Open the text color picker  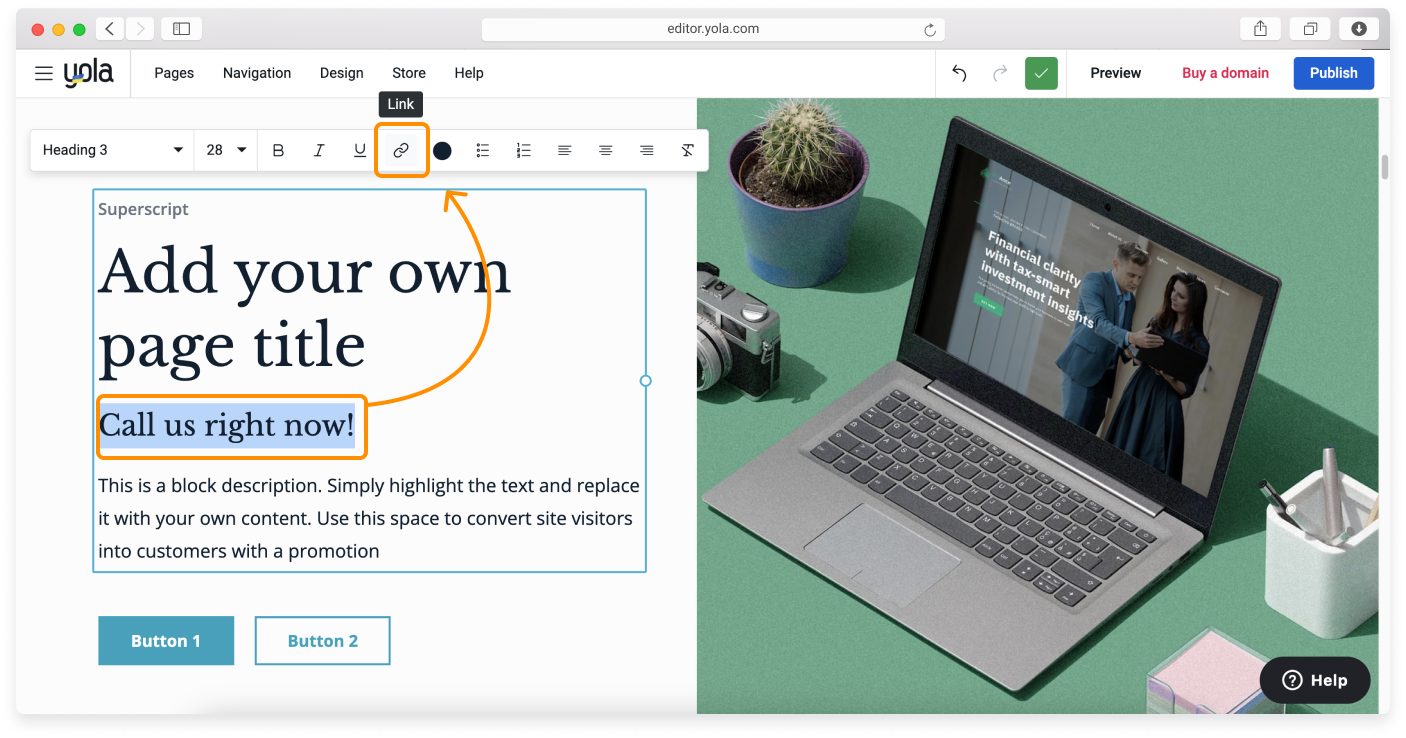[442, 150]
